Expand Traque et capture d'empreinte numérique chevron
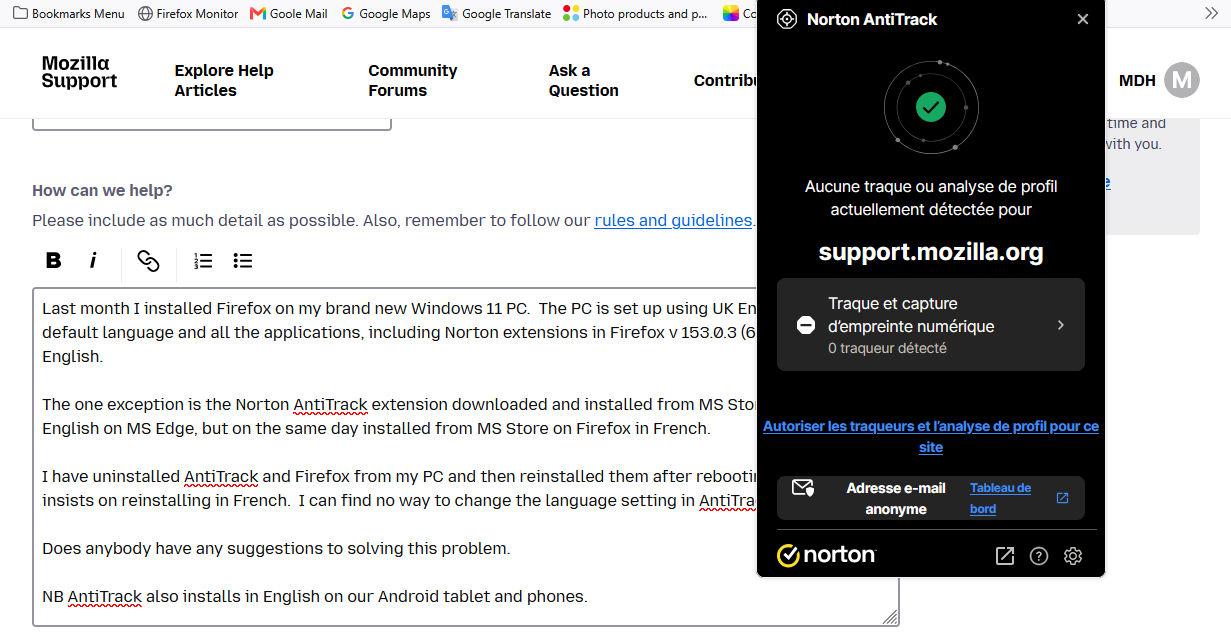Viewport: 1231px width, 632px height. [x=1061, y=325]
